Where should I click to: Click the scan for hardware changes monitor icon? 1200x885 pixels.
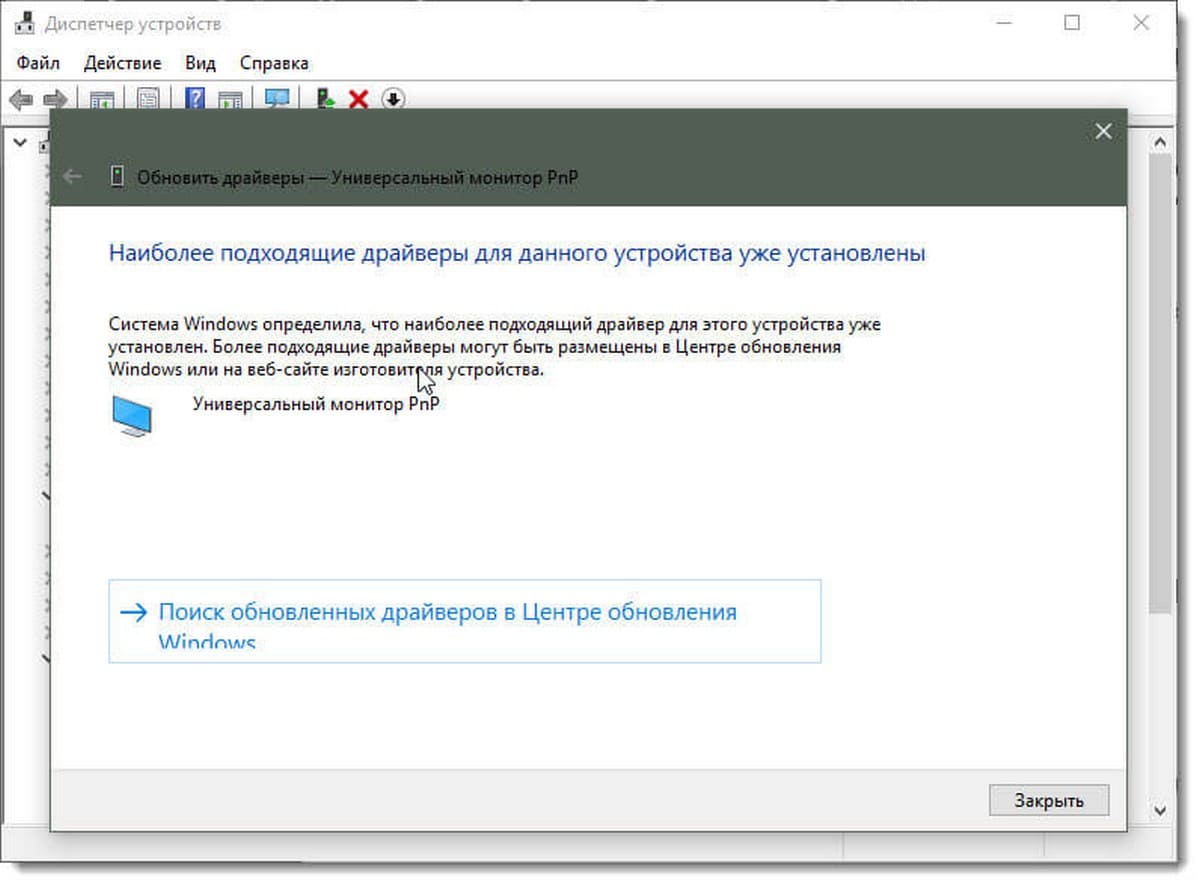[277, 98]
